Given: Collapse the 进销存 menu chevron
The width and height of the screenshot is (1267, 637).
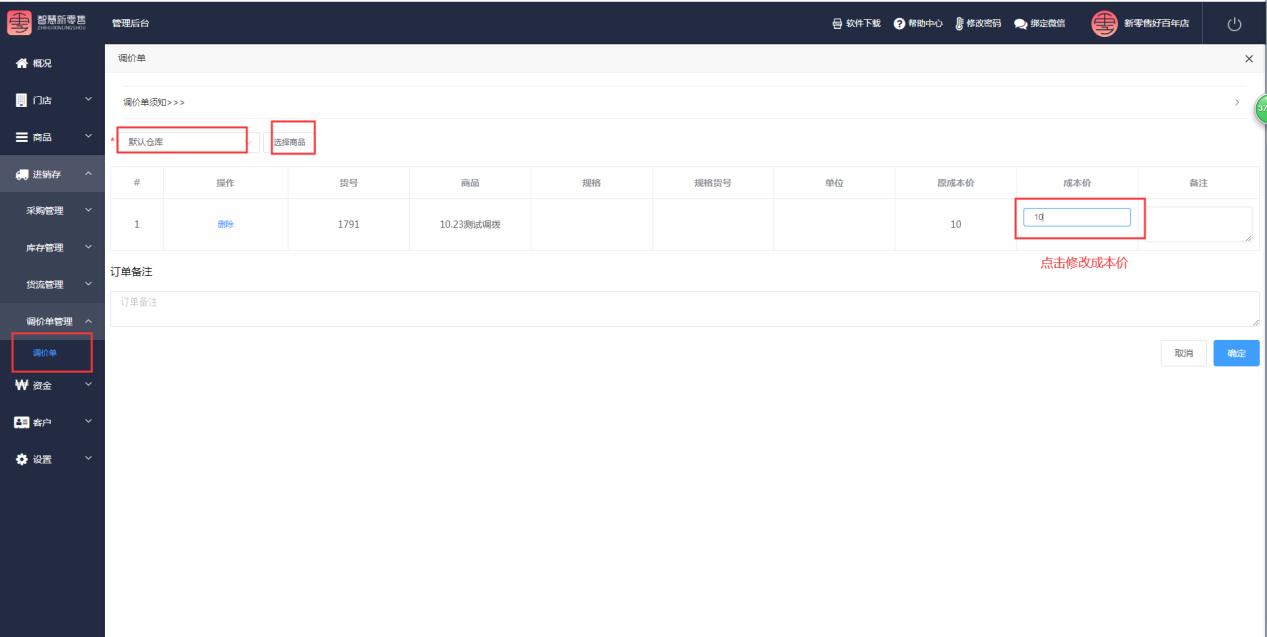Looking at the screenshot, I should (x=88, y=173).
